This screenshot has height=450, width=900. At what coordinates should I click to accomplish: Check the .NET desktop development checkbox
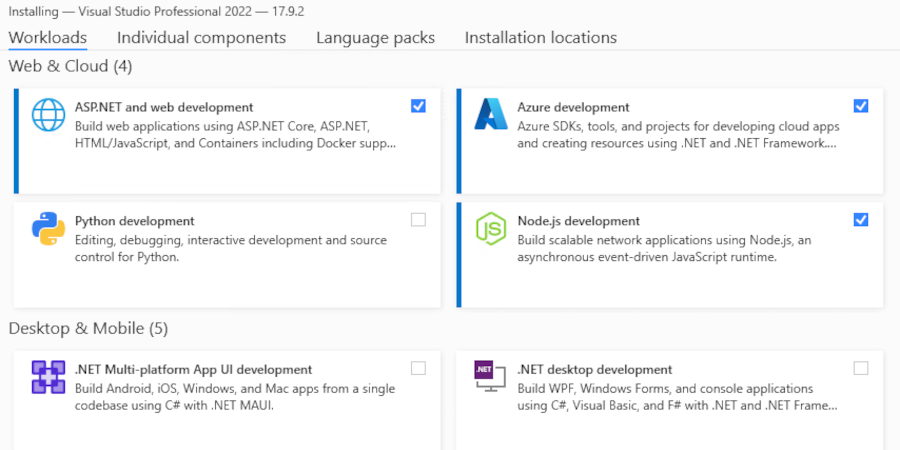(861, 368)
